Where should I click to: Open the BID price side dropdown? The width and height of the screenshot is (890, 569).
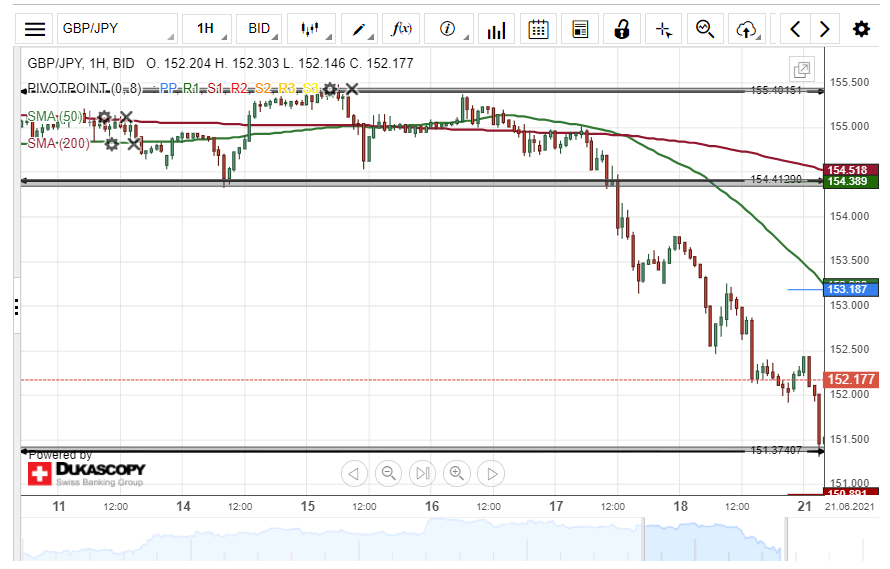coord(259,29)
